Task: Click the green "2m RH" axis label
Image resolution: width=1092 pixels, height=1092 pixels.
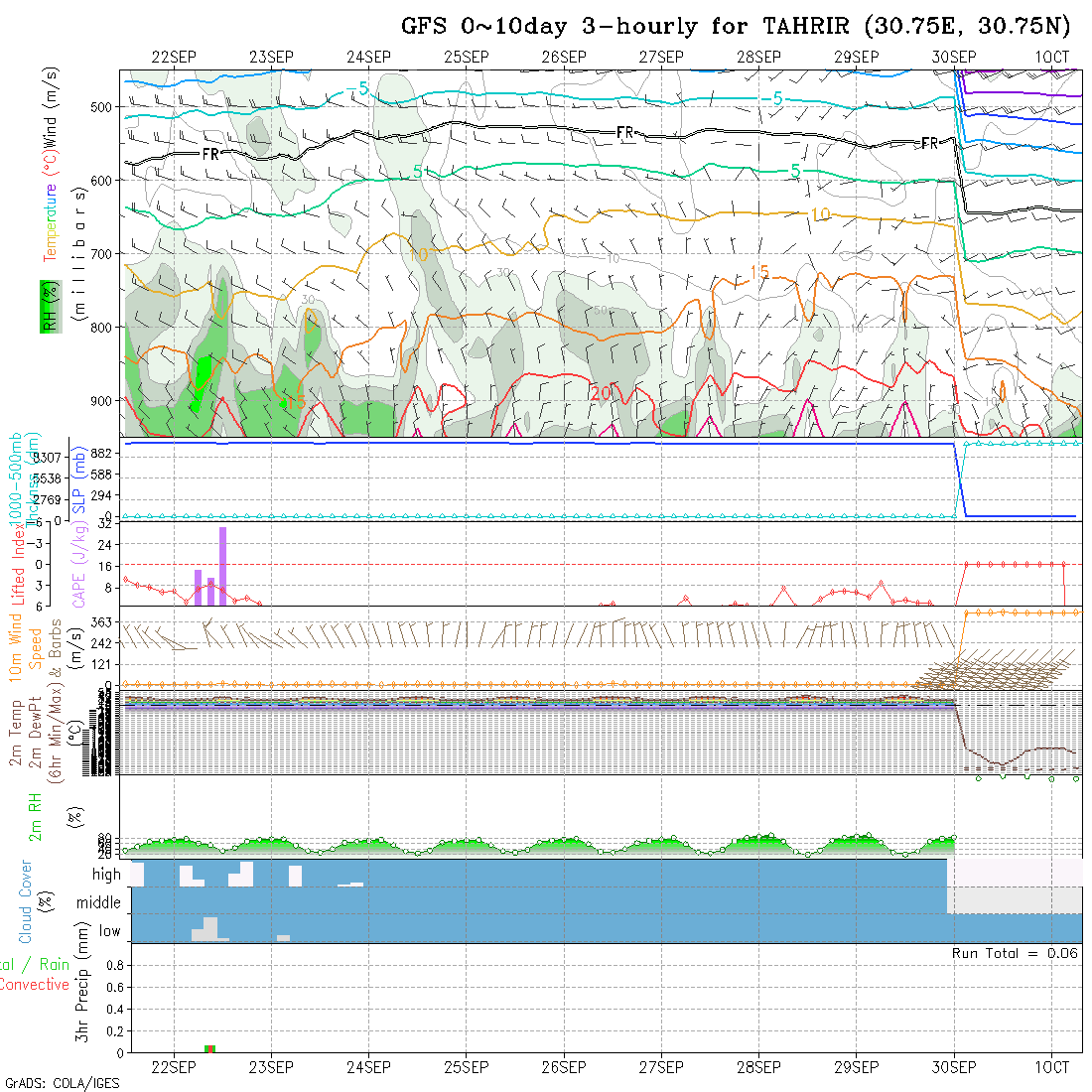Action: (36, 816)
